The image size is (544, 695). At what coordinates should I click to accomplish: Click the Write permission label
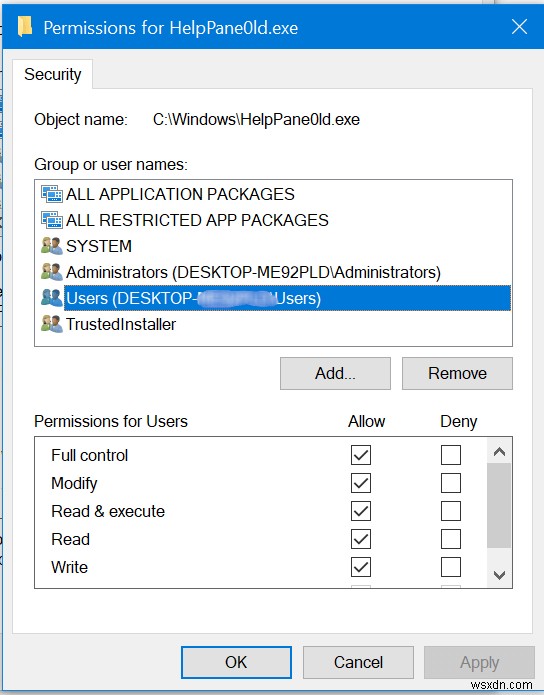[x=69, y=567]
